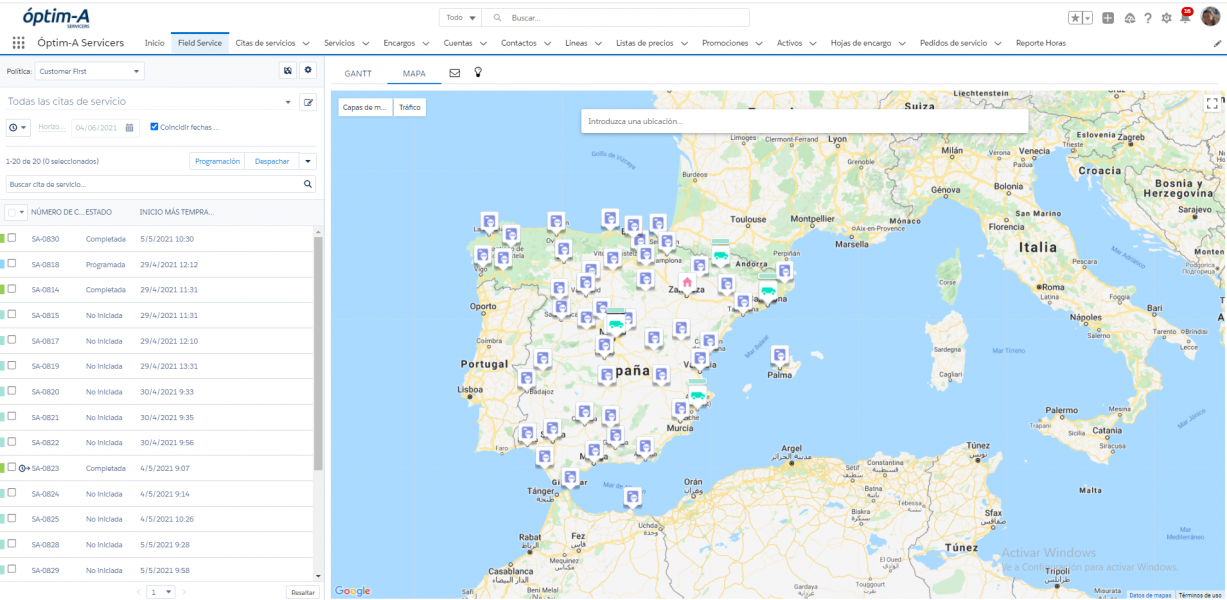Click the calendar icon in date field
Screen dimensions: 1227x600
tap(130, 127)
